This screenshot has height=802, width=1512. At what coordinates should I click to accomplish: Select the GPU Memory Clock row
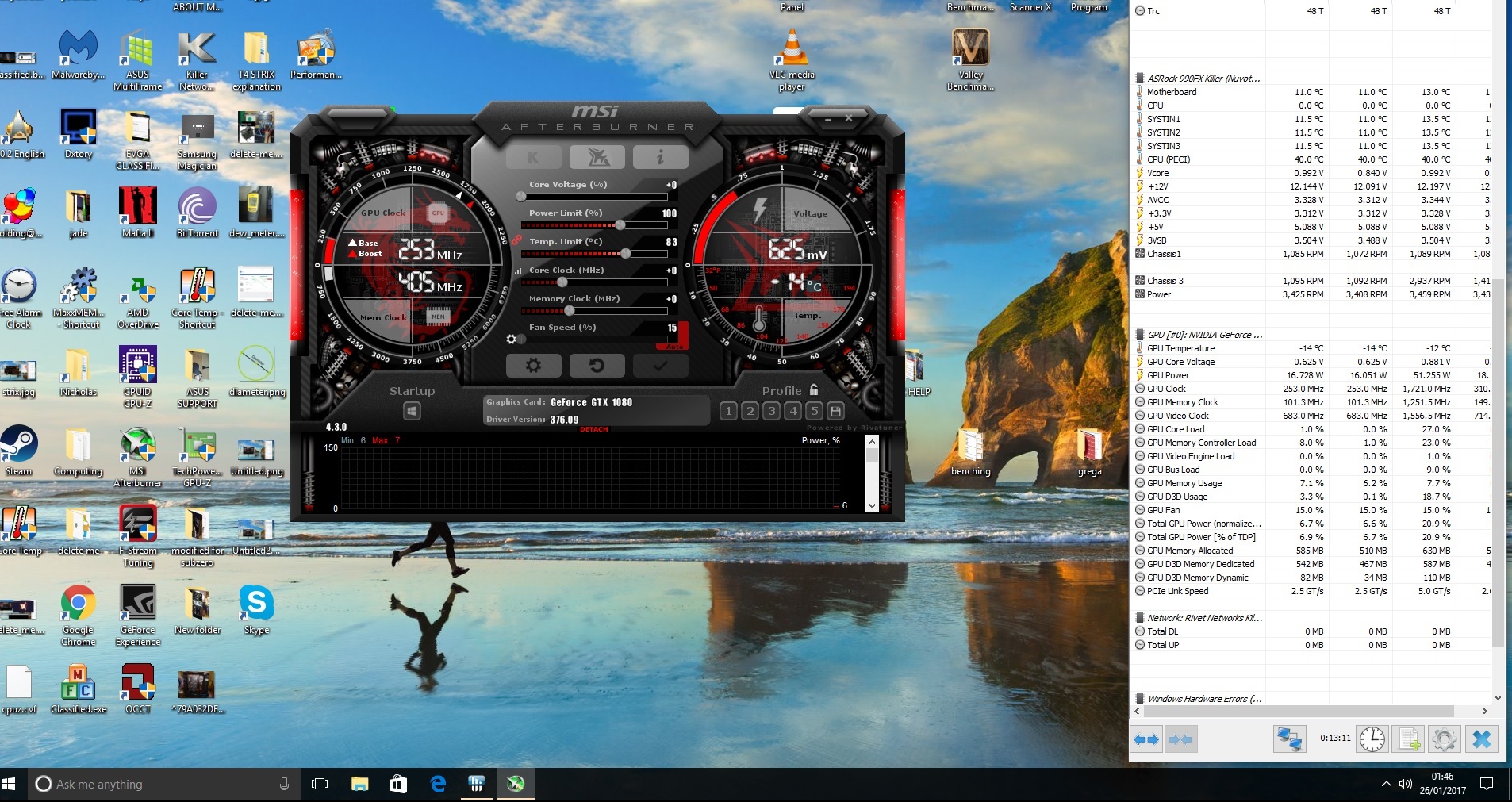(x=1312, y=402)
